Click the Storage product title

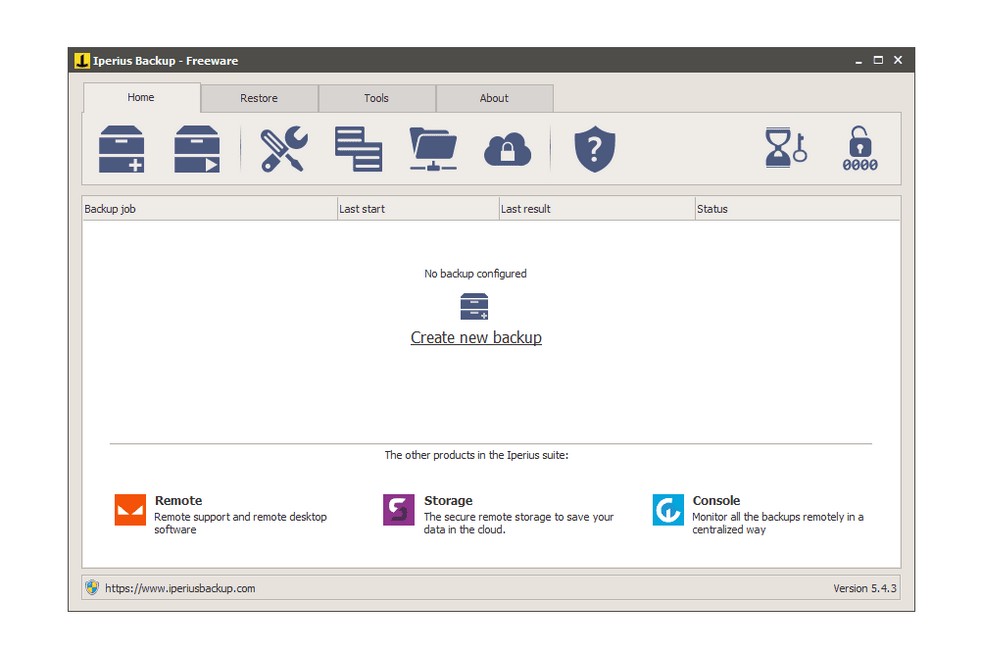448,500
